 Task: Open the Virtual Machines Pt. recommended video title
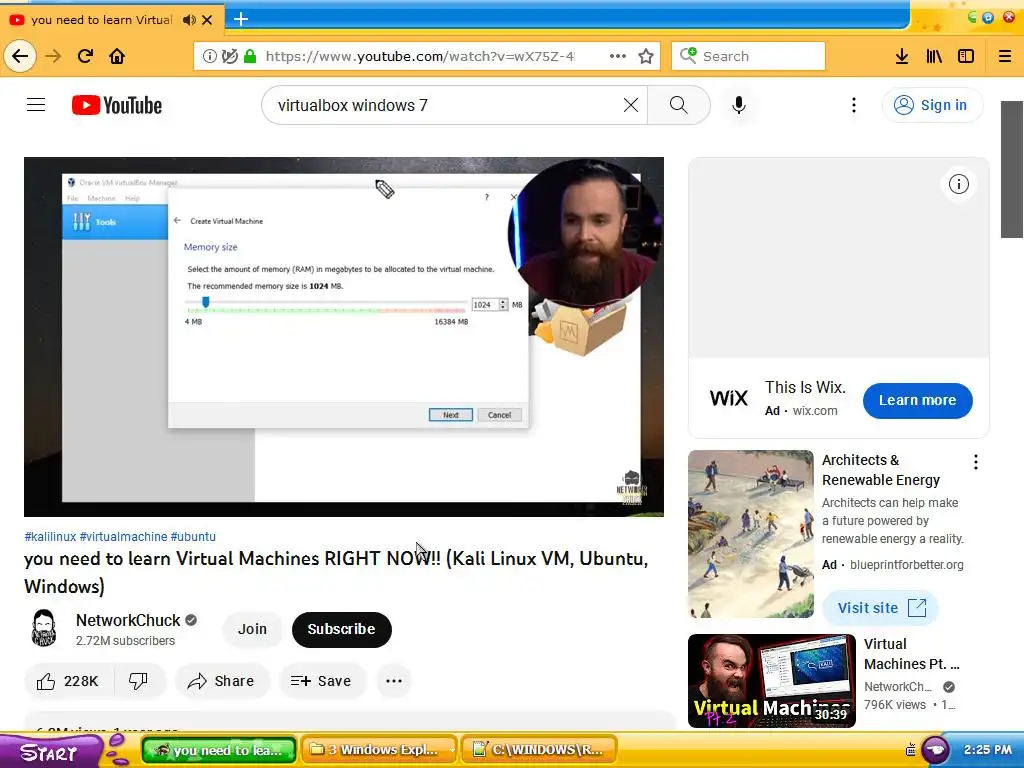tap(912, 654)
